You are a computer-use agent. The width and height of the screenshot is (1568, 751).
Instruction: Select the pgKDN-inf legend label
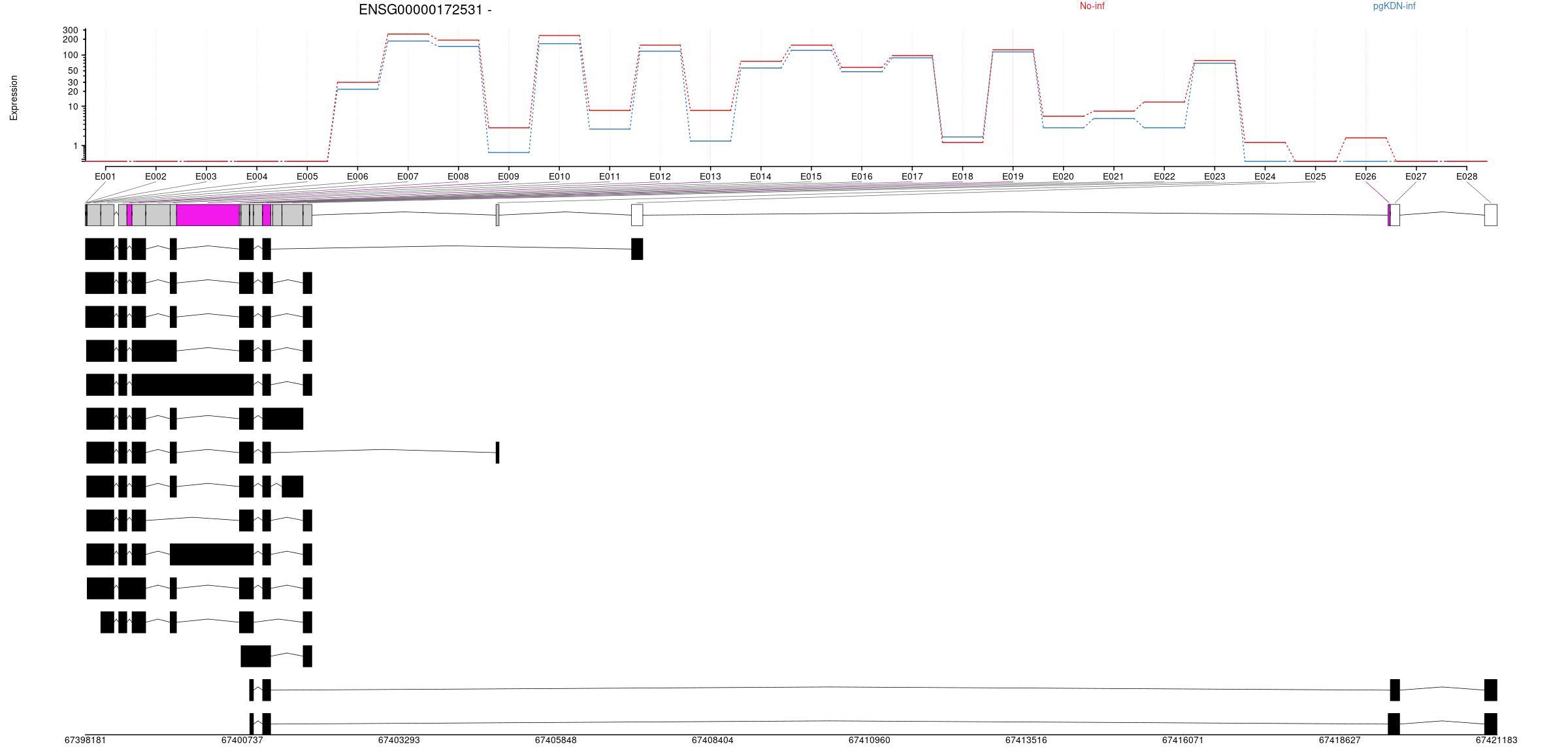[x=1394, y=6]
